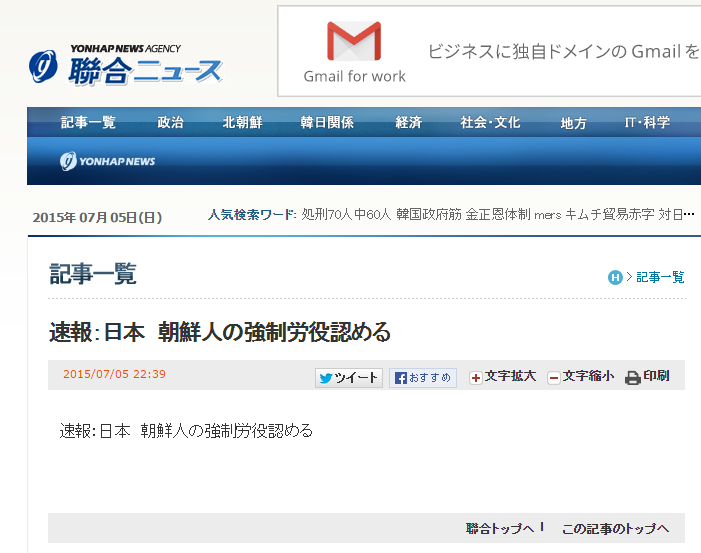Click the 記事一覧 page heading
This screenshot has width=701, height=553.
click(x=93, y=274)
